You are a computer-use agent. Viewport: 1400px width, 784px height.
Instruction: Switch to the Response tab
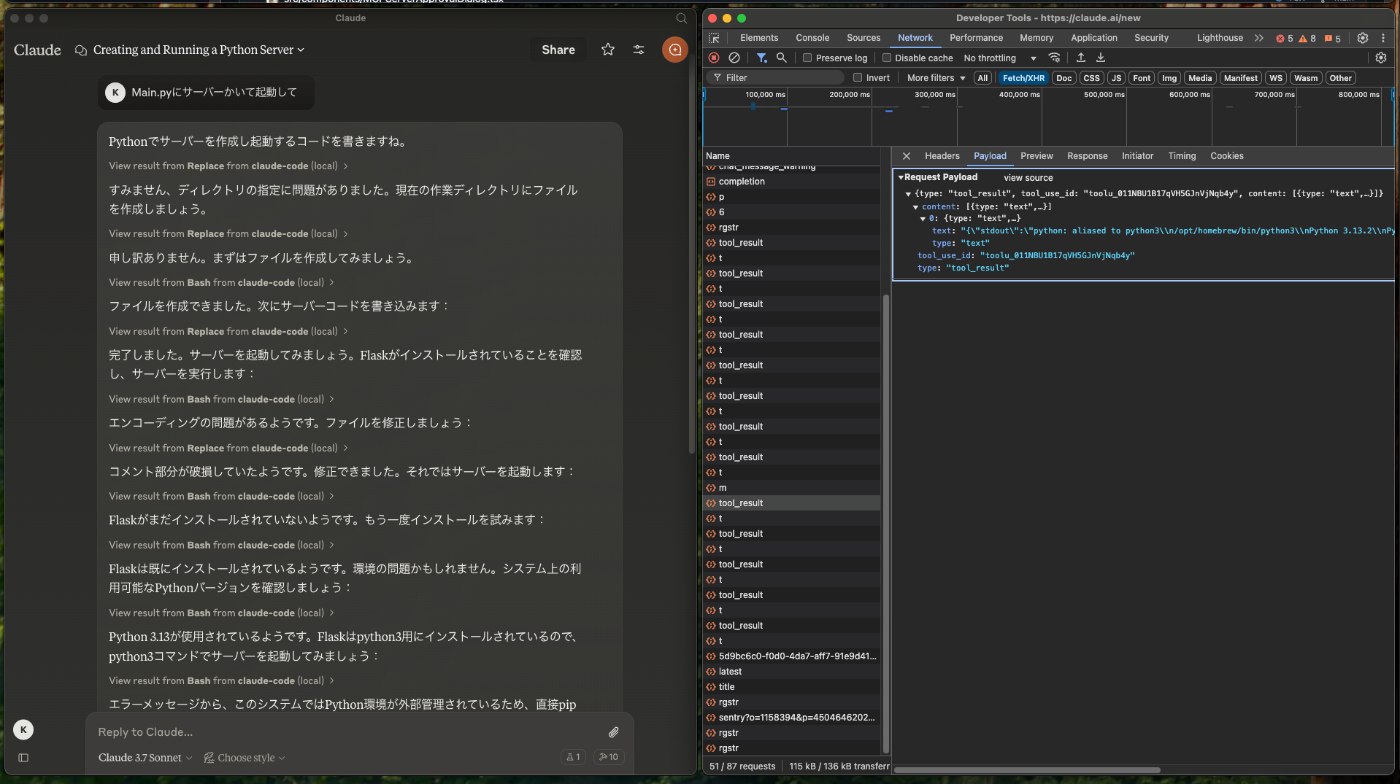pos(1087,156)
